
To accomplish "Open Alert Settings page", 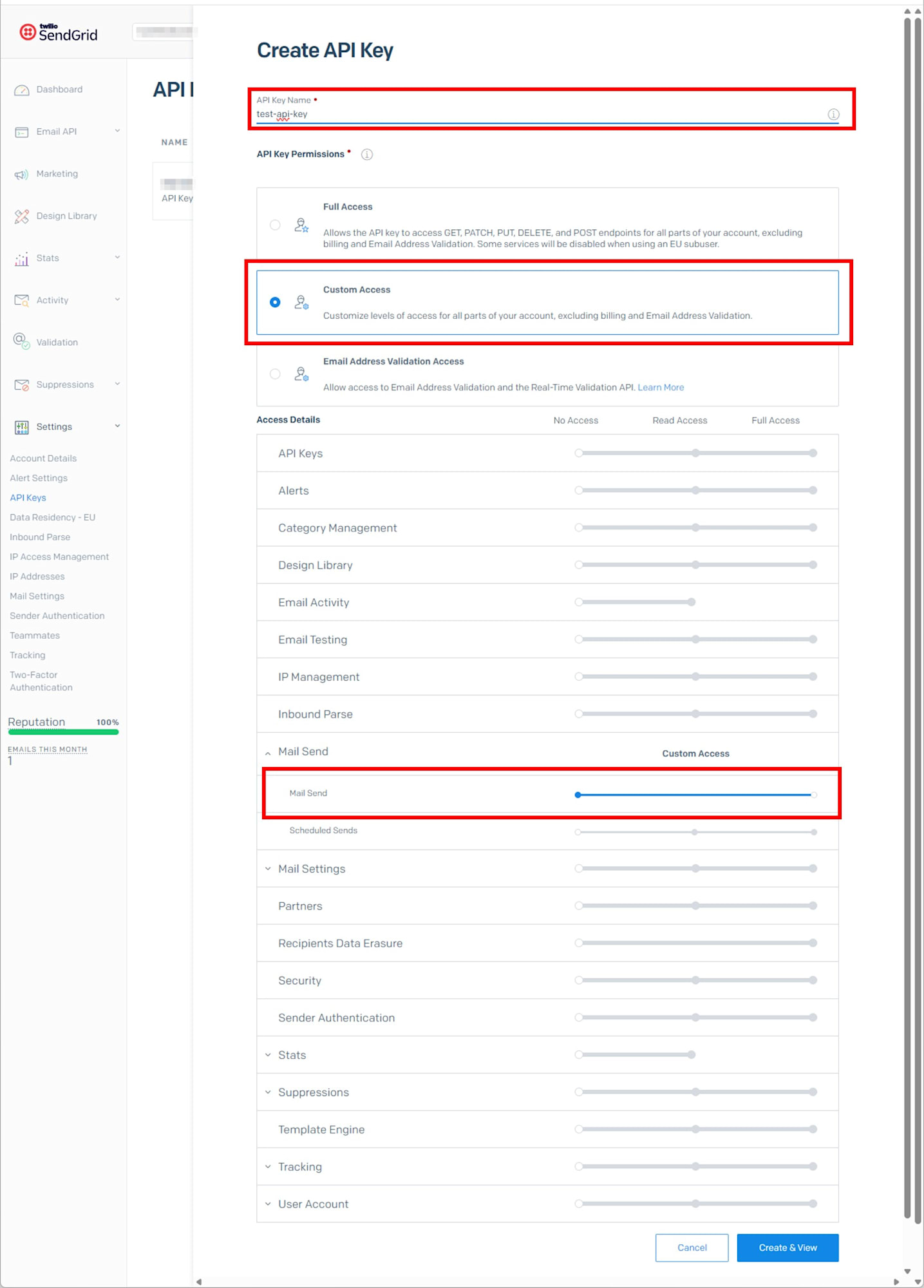I will click(39, 478).
